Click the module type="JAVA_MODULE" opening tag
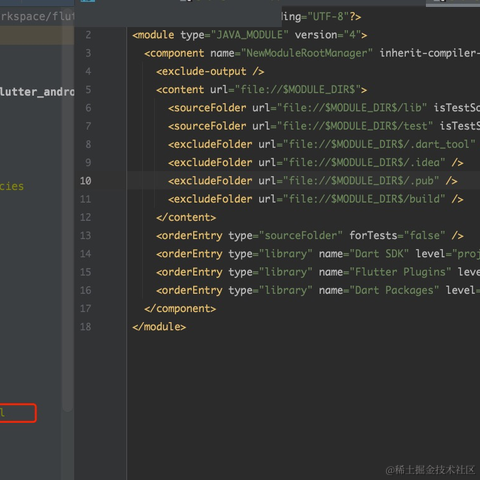480x480 pixels. click(250, 35)
